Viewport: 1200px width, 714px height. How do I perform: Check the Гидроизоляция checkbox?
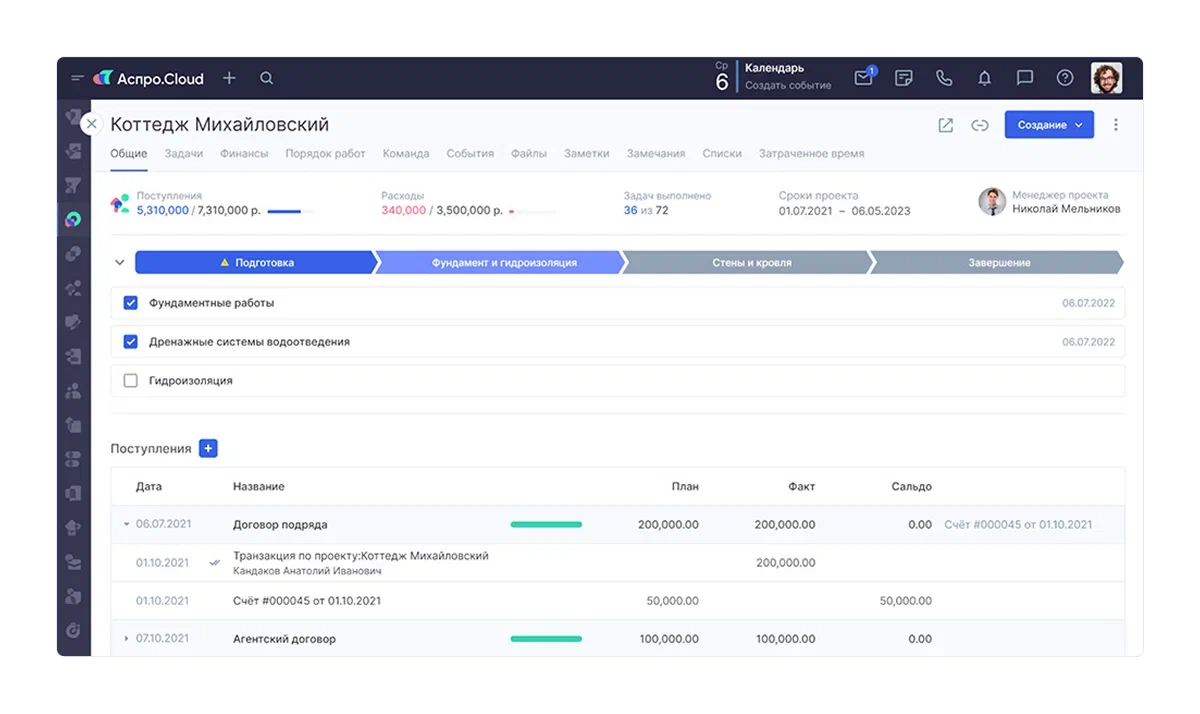130,381
